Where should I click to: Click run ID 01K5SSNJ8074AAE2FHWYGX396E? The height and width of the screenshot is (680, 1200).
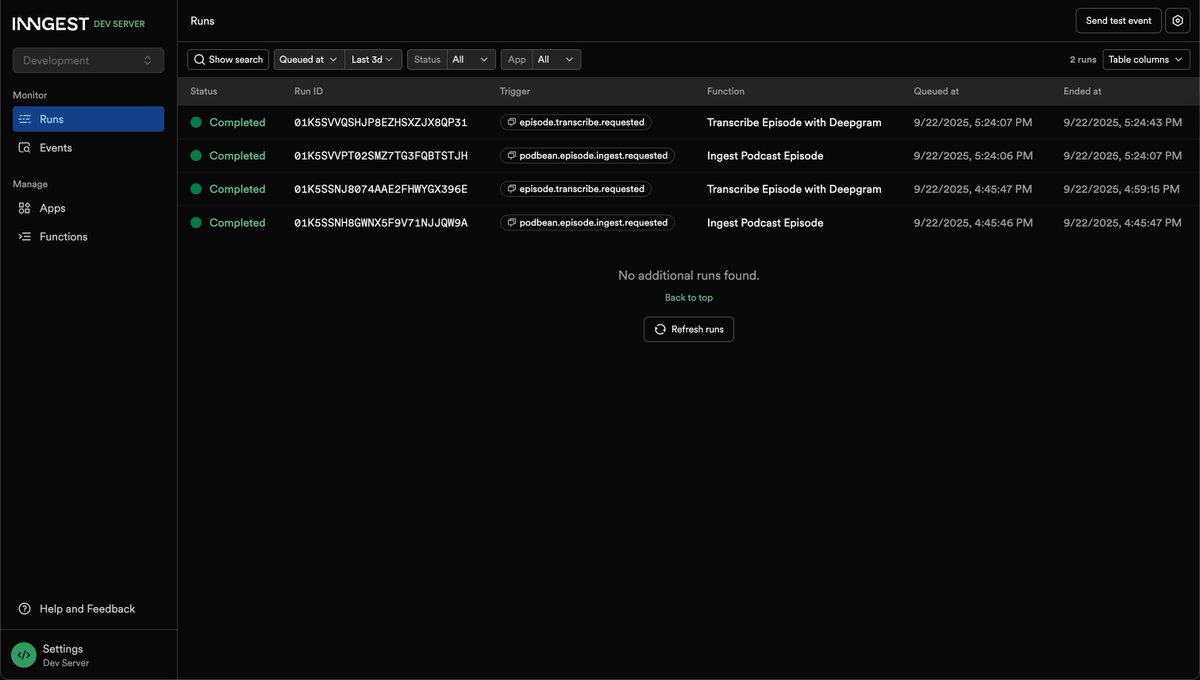click(381, 189)
